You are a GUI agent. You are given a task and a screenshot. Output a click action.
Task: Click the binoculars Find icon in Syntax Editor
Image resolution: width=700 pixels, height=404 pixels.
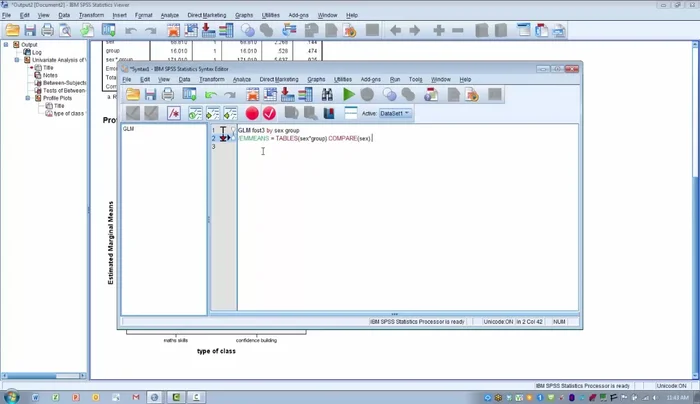[327, 94]
